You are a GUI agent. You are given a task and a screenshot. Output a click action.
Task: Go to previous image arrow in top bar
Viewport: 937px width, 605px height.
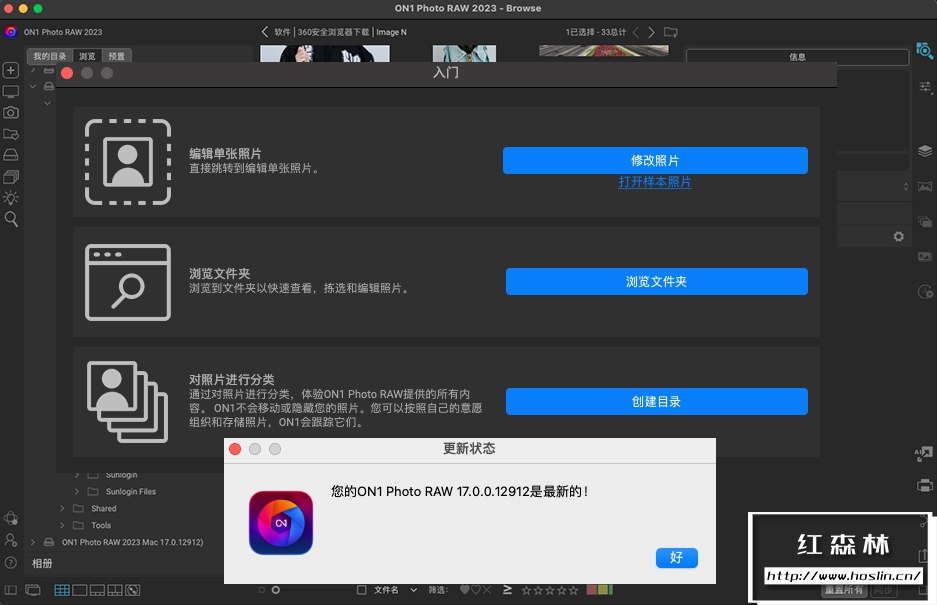coord(636,32)
